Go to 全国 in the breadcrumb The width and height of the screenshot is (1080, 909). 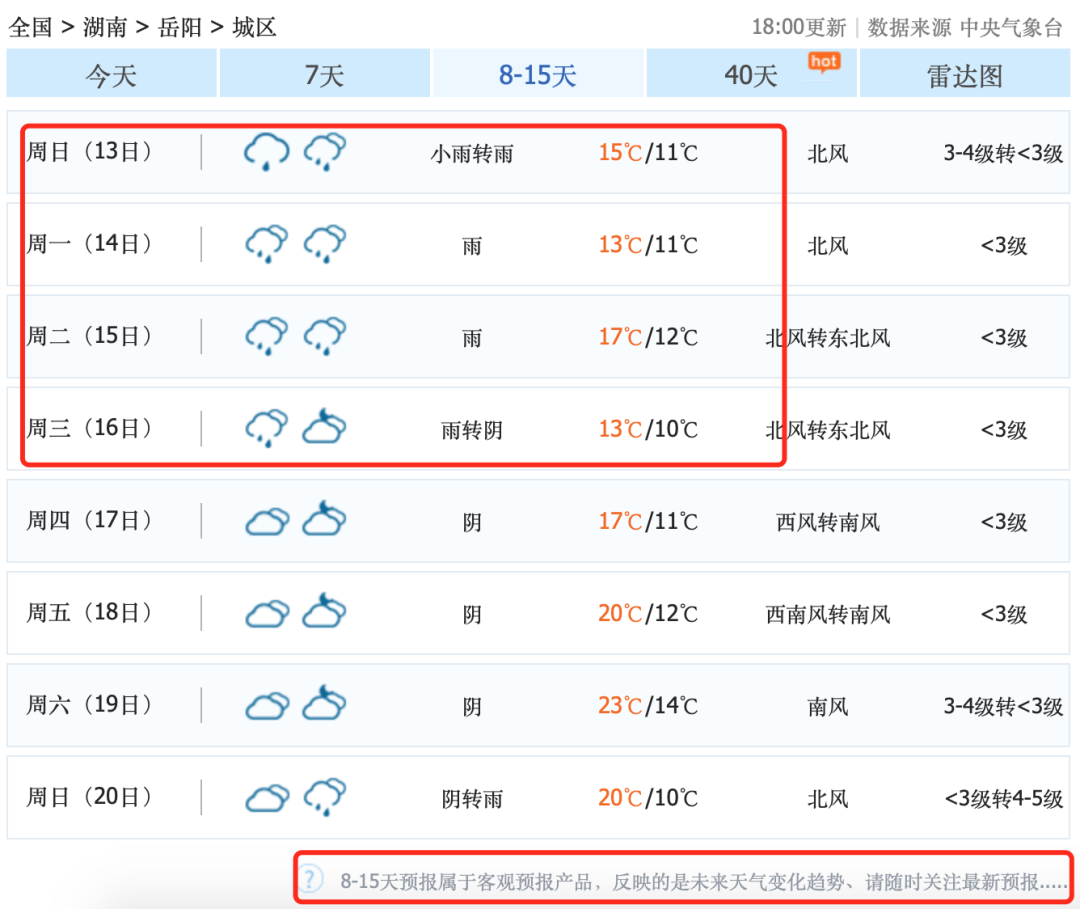pos(30,27)
